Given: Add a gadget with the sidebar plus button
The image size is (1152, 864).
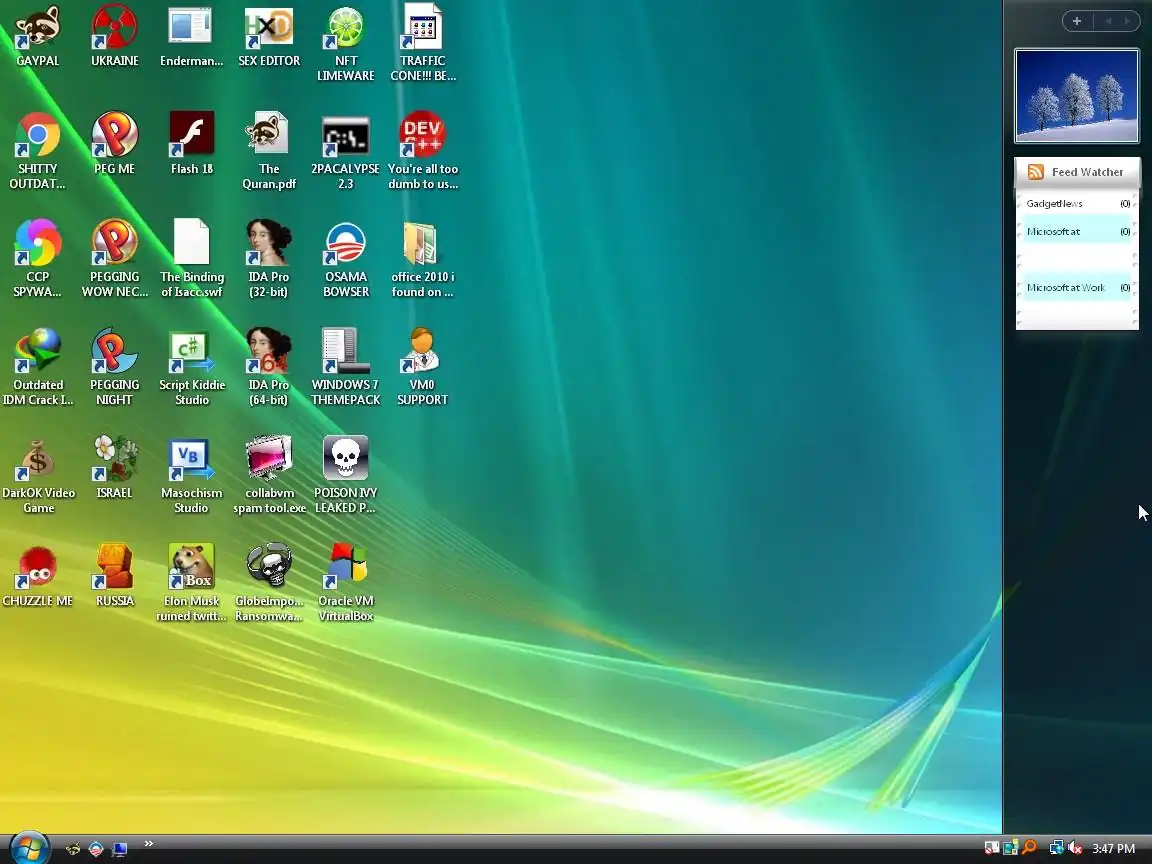Looking at the screenshot, I should [1077, 21].
